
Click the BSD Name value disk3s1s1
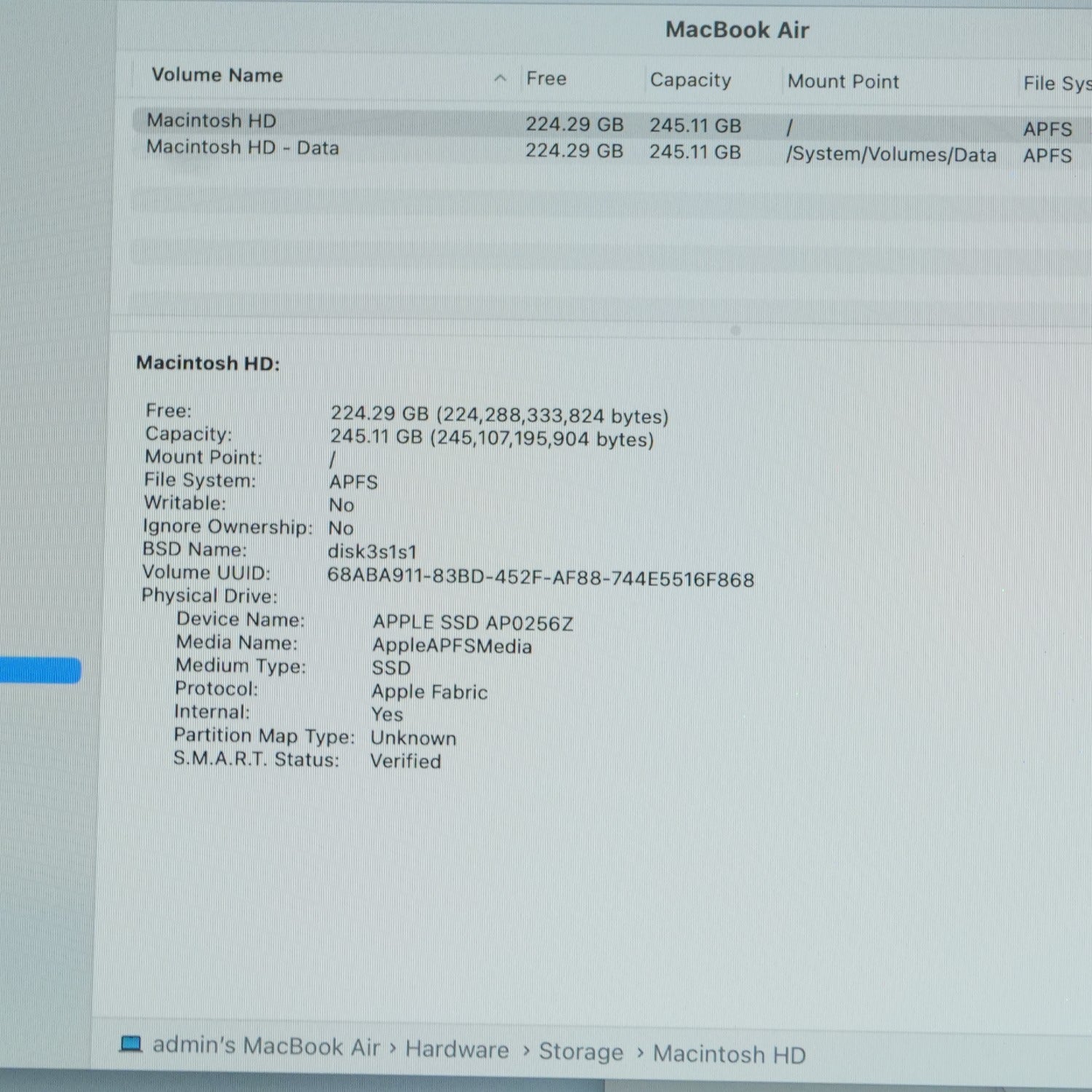click(372, 551)
